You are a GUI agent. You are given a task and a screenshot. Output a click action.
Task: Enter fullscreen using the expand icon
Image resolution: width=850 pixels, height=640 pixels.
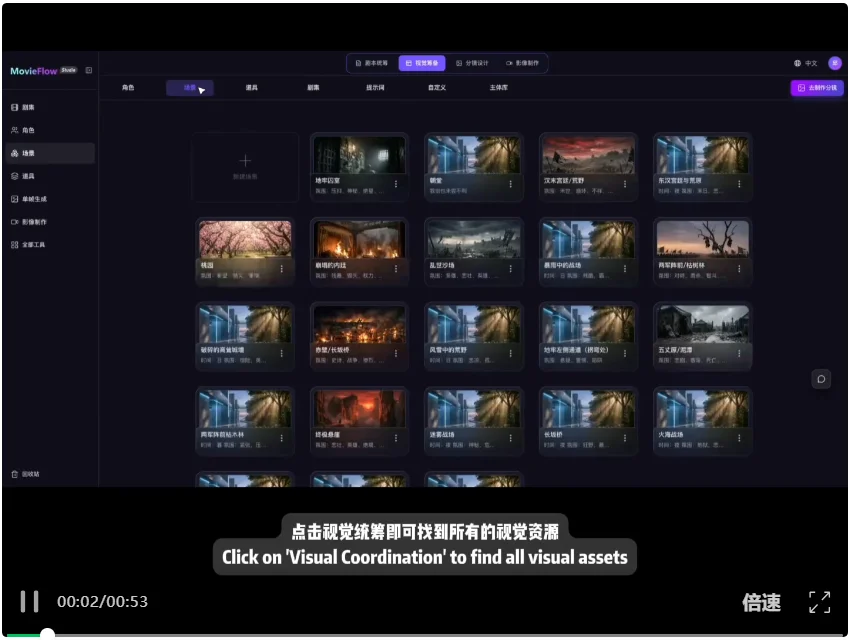coord(819,602)
